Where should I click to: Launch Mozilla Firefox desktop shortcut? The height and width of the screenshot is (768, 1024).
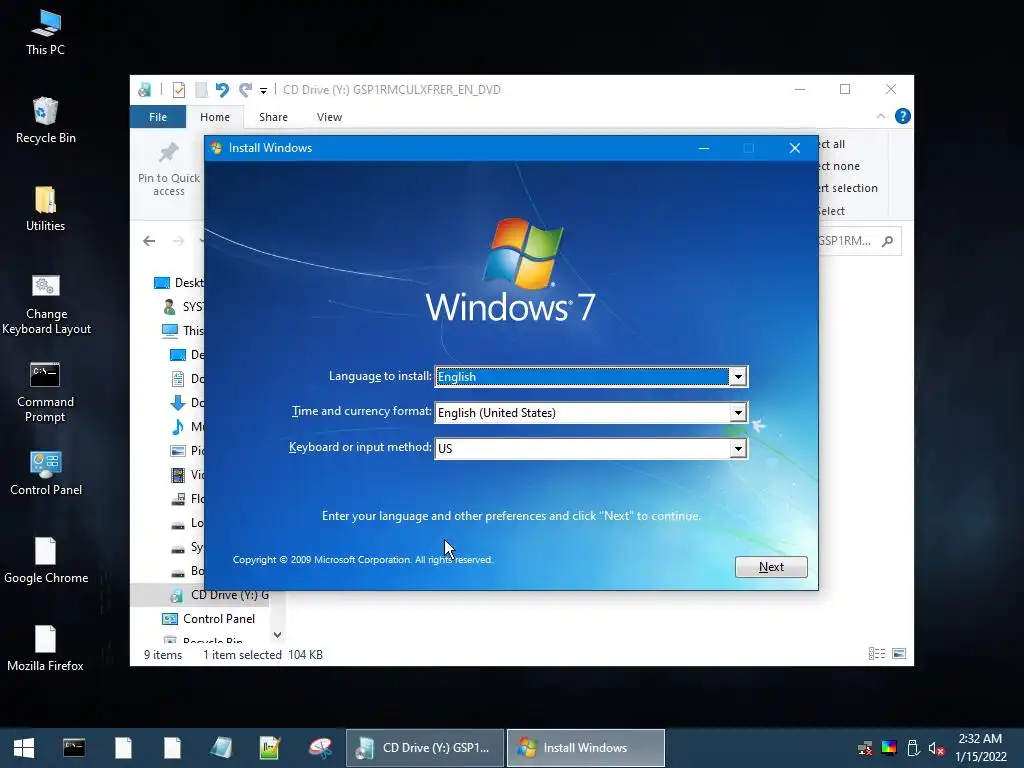click(x=45, y=649)
